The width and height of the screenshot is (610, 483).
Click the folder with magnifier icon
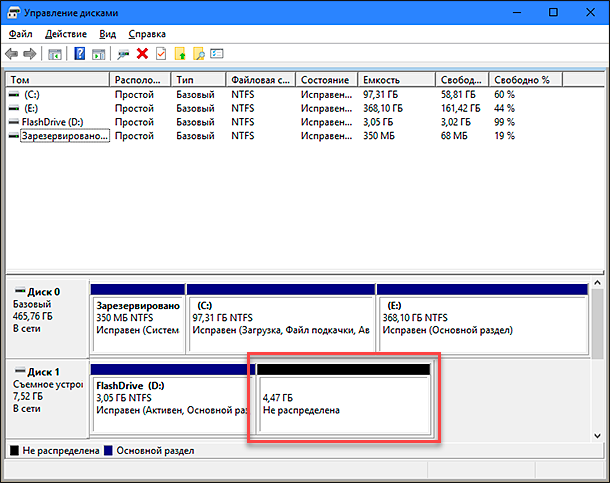pos(198,54)
